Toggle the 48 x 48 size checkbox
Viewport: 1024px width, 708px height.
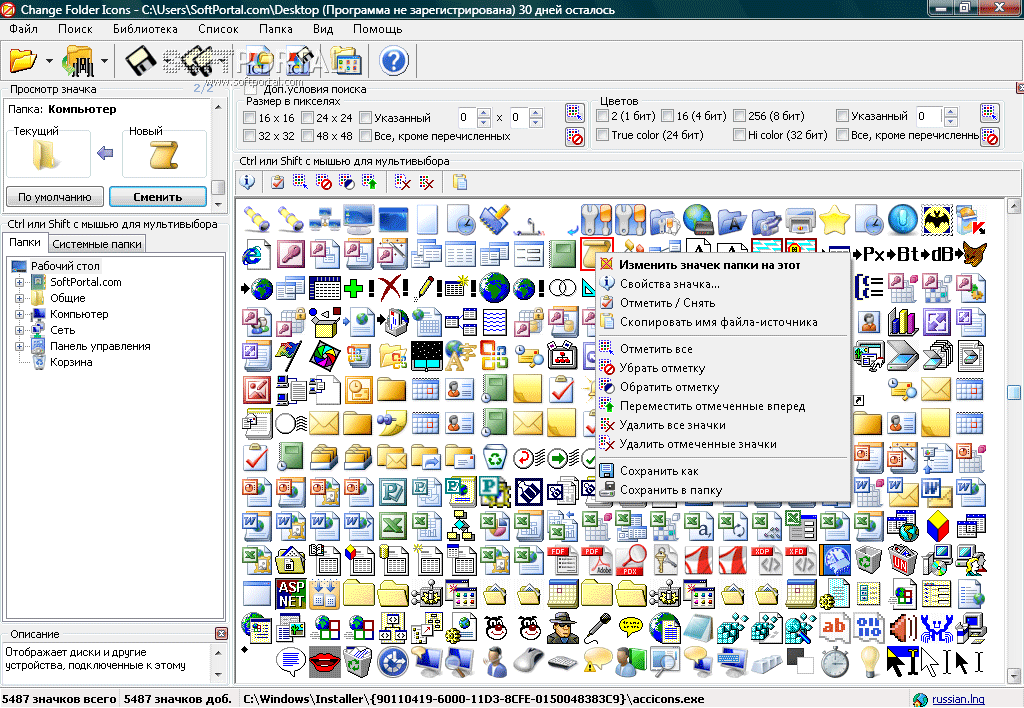click(307, 136)
